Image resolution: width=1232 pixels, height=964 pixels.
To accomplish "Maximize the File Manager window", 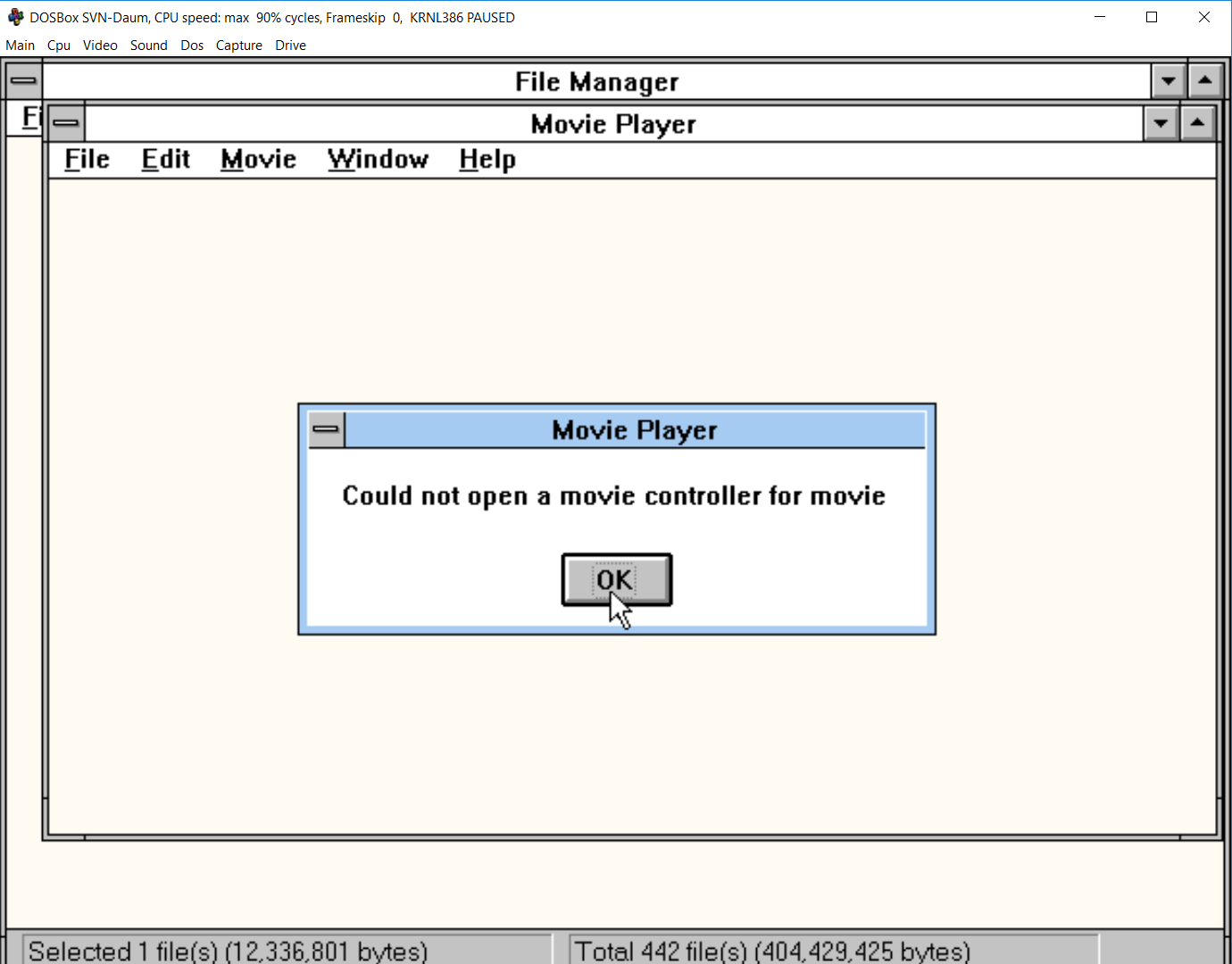I will coord(1205,81).
